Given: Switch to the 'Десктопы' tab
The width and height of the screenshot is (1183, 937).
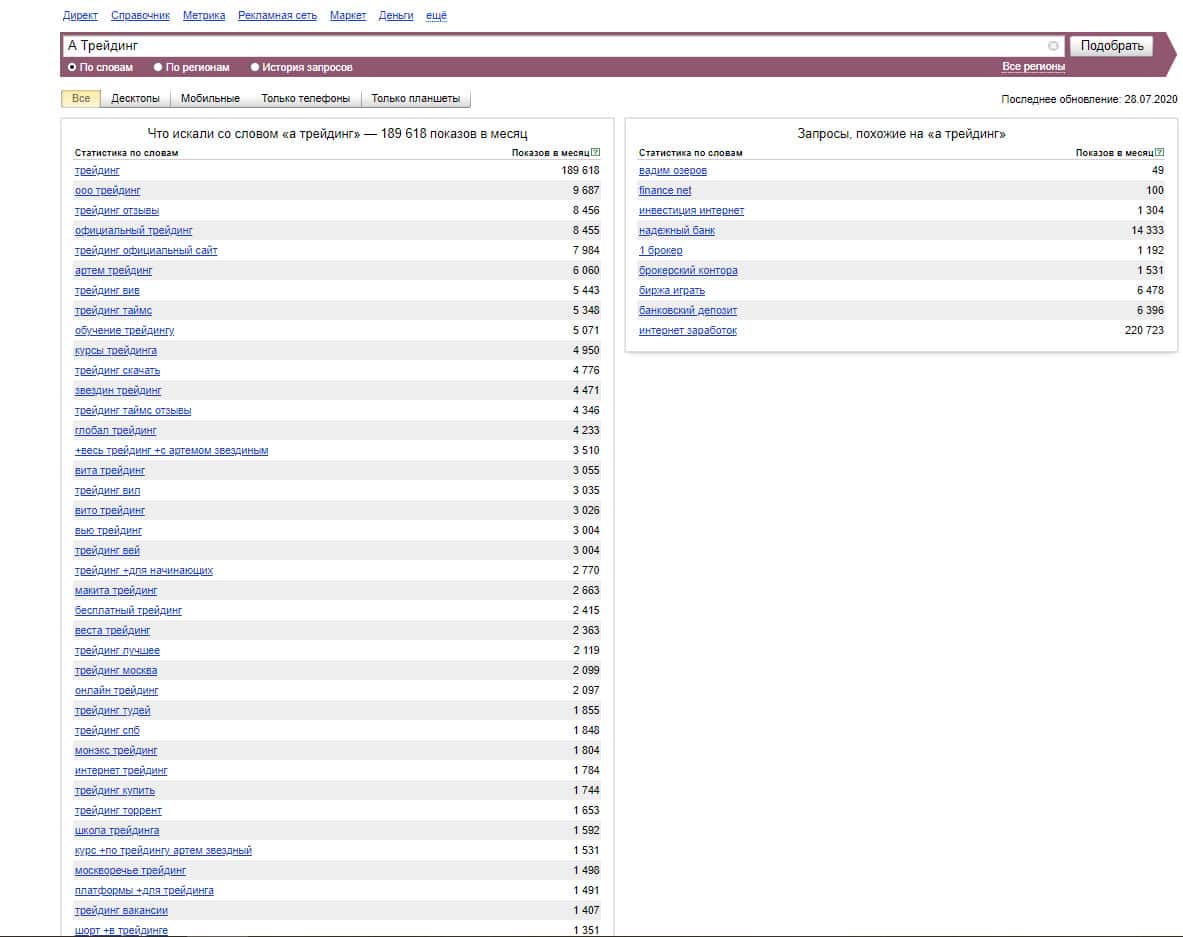Looking at the screenshot, I should pyautogui.click(x=135, y=99).
